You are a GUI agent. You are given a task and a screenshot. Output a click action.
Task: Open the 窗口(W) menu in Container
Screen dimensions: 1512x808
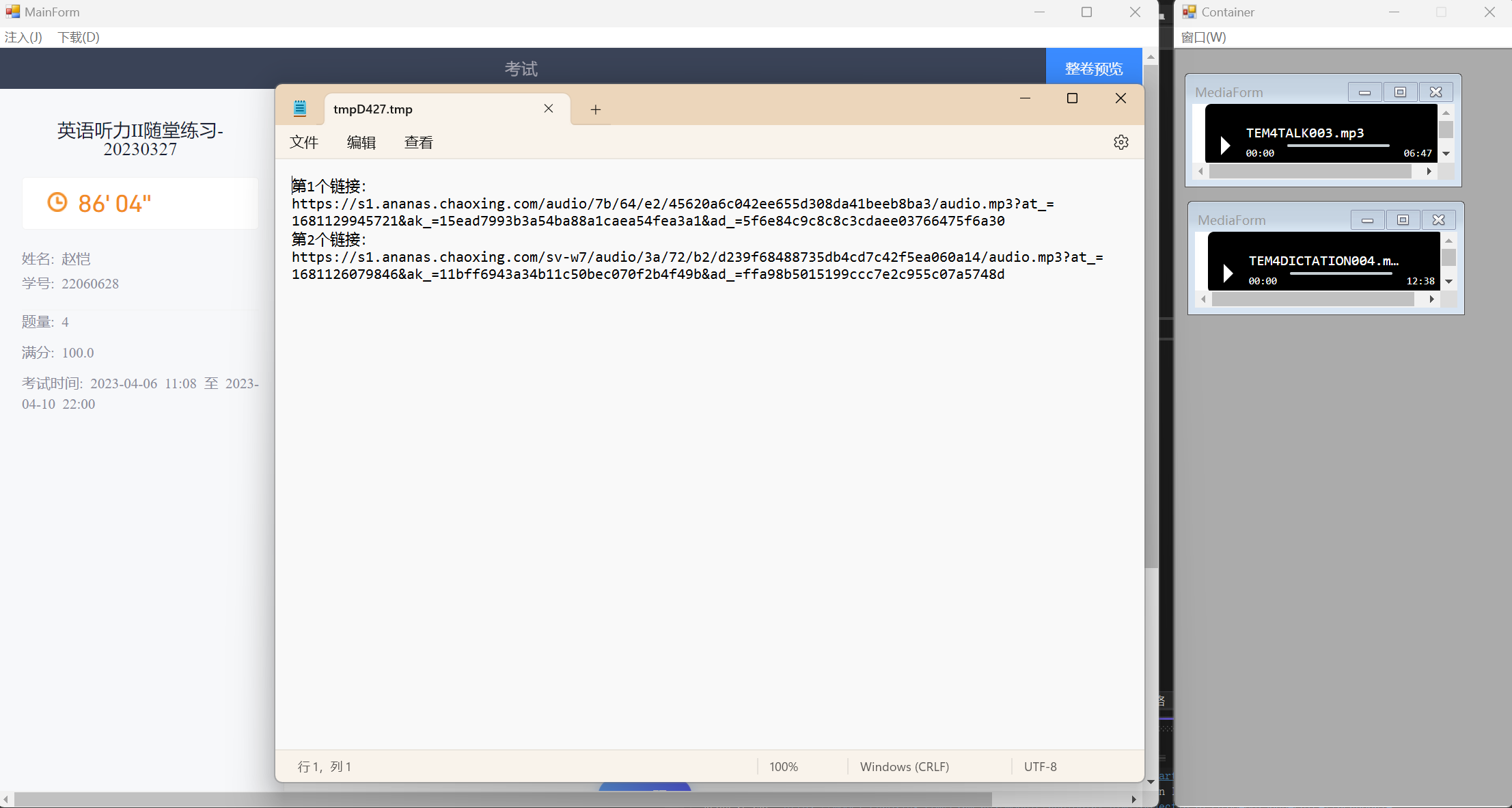pyautogui.click(x=1203, y=37)
